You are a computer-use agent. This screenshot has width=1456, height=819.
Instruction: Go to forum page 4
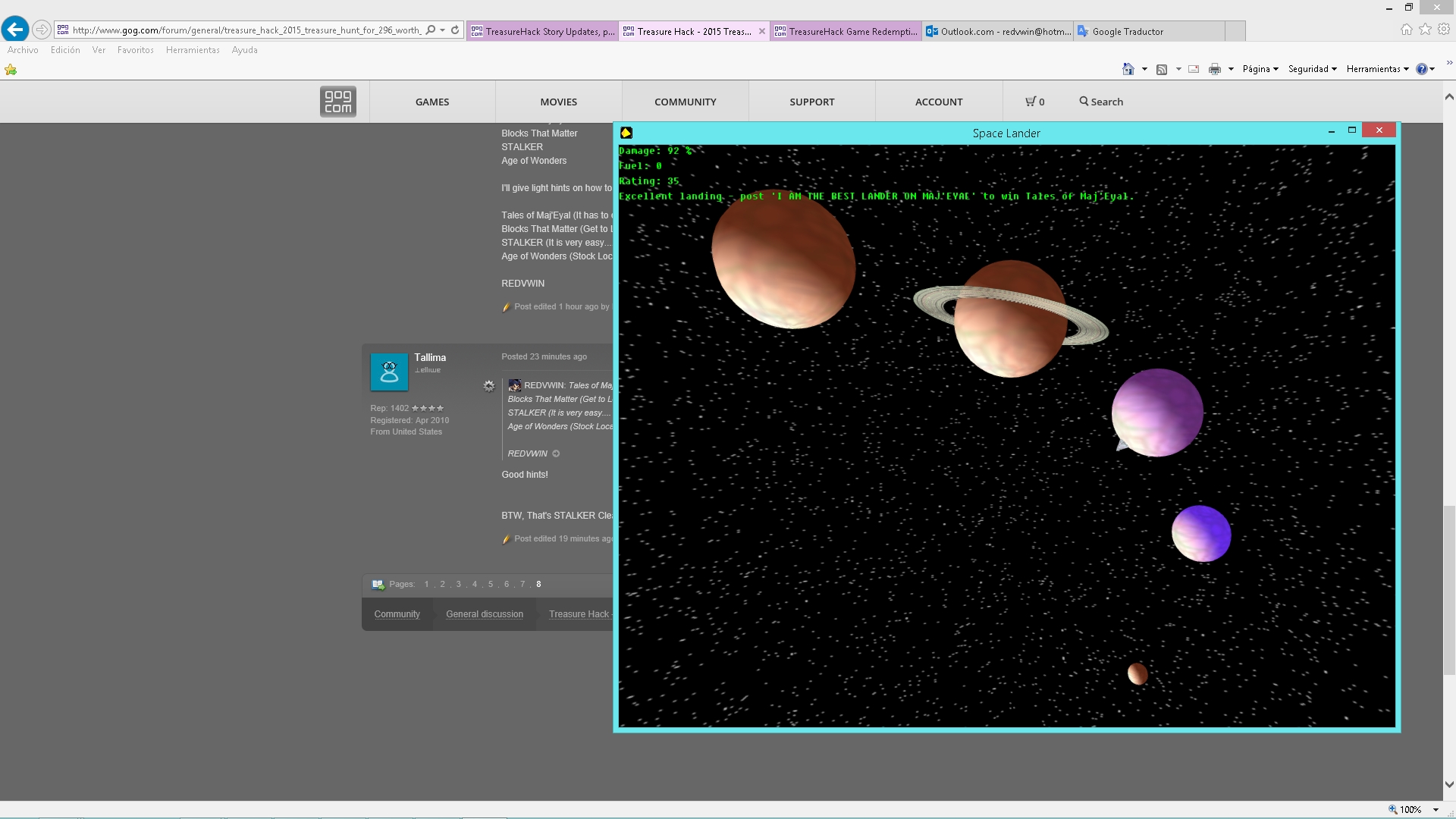475,584
